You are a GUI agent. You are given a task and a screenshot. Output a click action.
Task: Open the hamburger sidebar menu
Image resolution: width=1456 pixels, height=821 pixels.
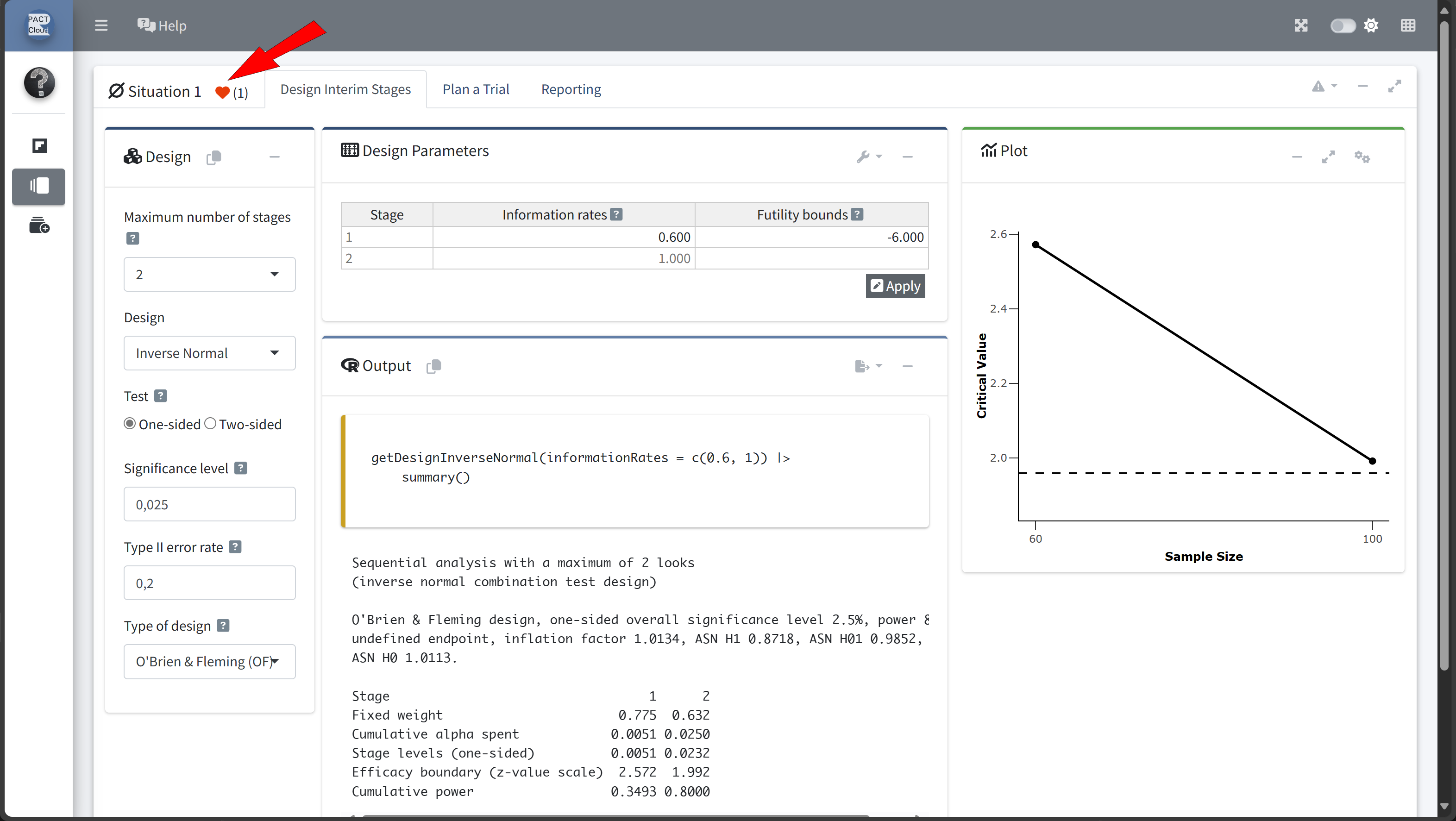pos(101,25)
